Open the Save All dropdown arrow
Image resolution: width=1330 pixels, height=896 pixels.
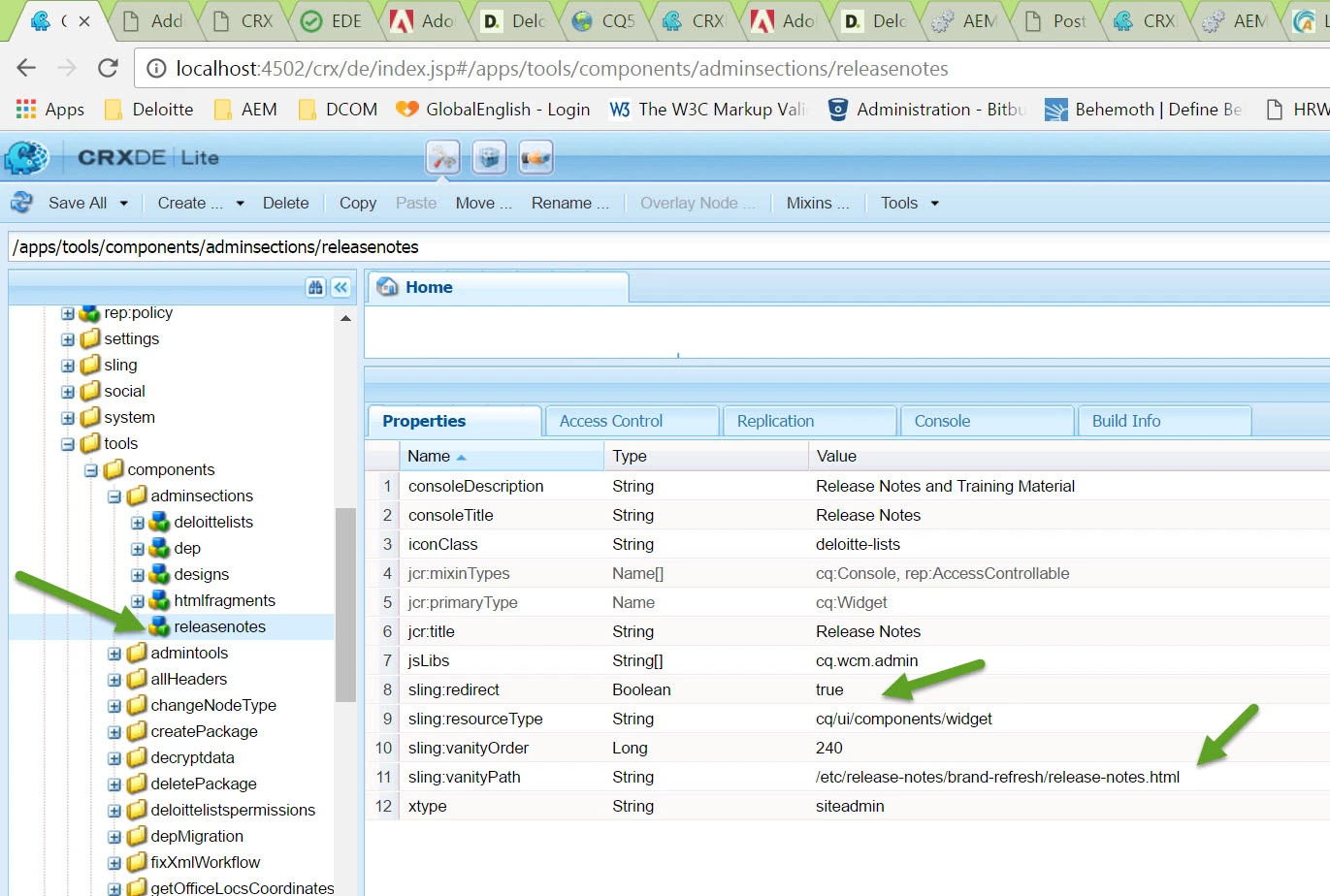pos(123,203)
